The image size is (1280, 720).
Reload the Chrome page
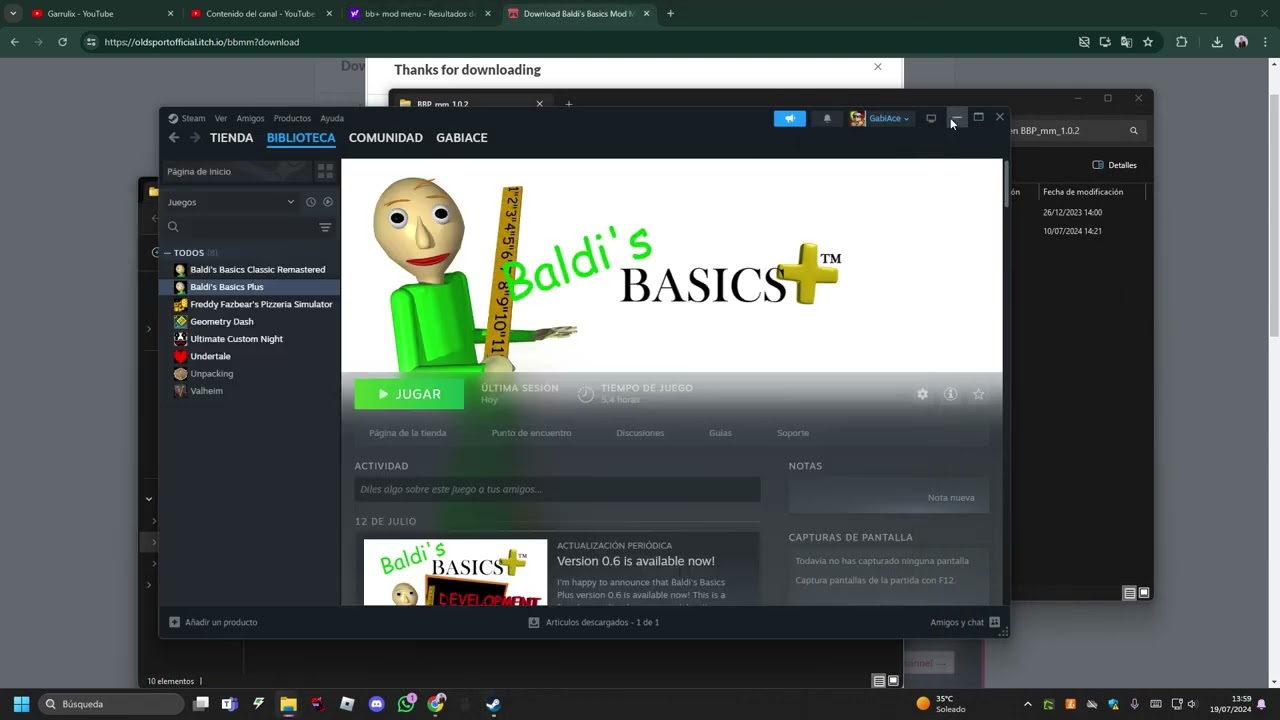coord(62,42)
